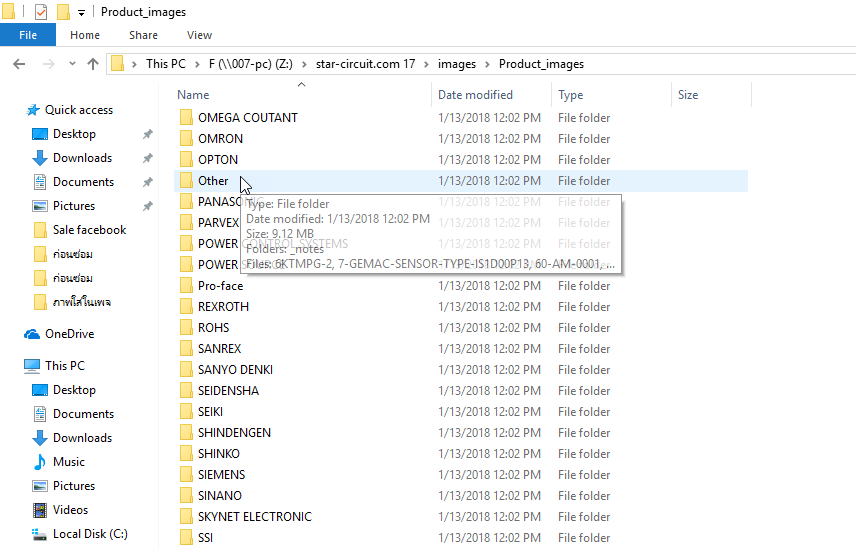The height and width of the screenshot is (550, 856).
Task: Open Documents under This PC
Action: click(73, 414)
